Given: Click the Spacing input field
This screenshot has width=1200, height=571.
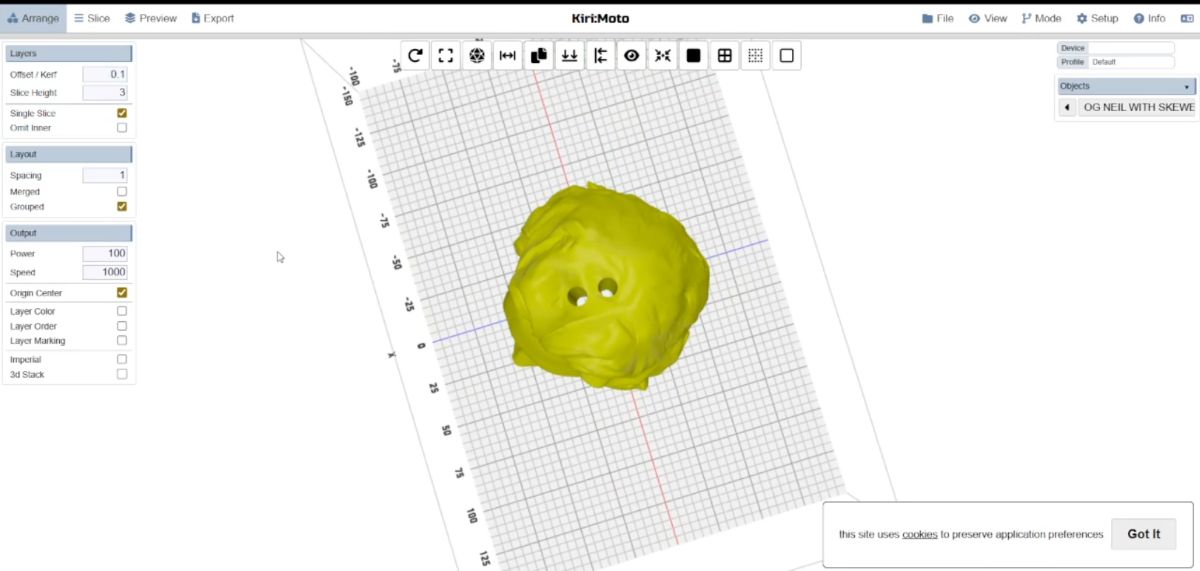Looking at the screenshot, I should click(105, 175).
